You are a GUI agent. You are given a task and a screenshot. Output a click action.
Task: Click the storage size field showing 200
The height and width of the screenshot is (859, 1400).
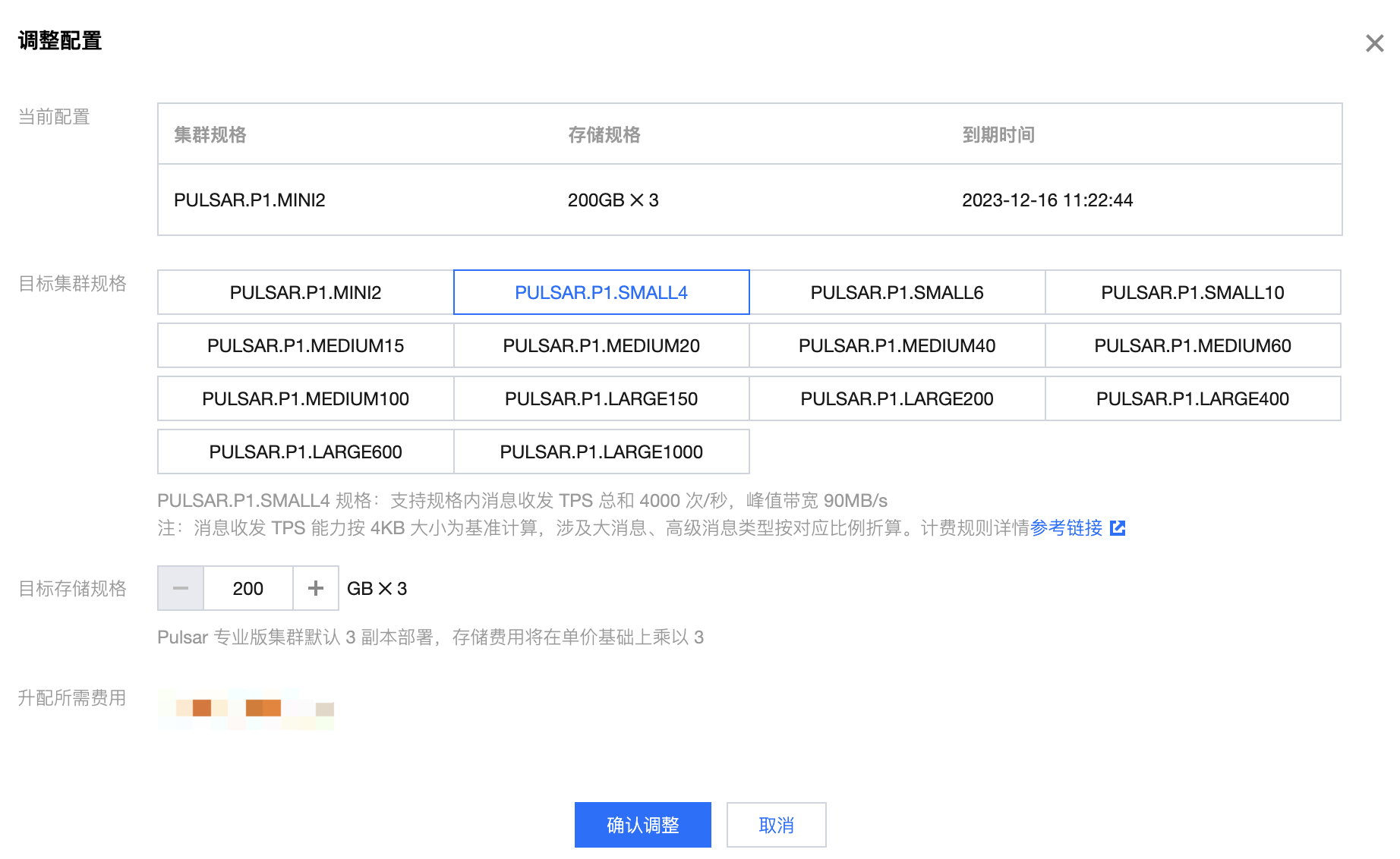[248, 588]
